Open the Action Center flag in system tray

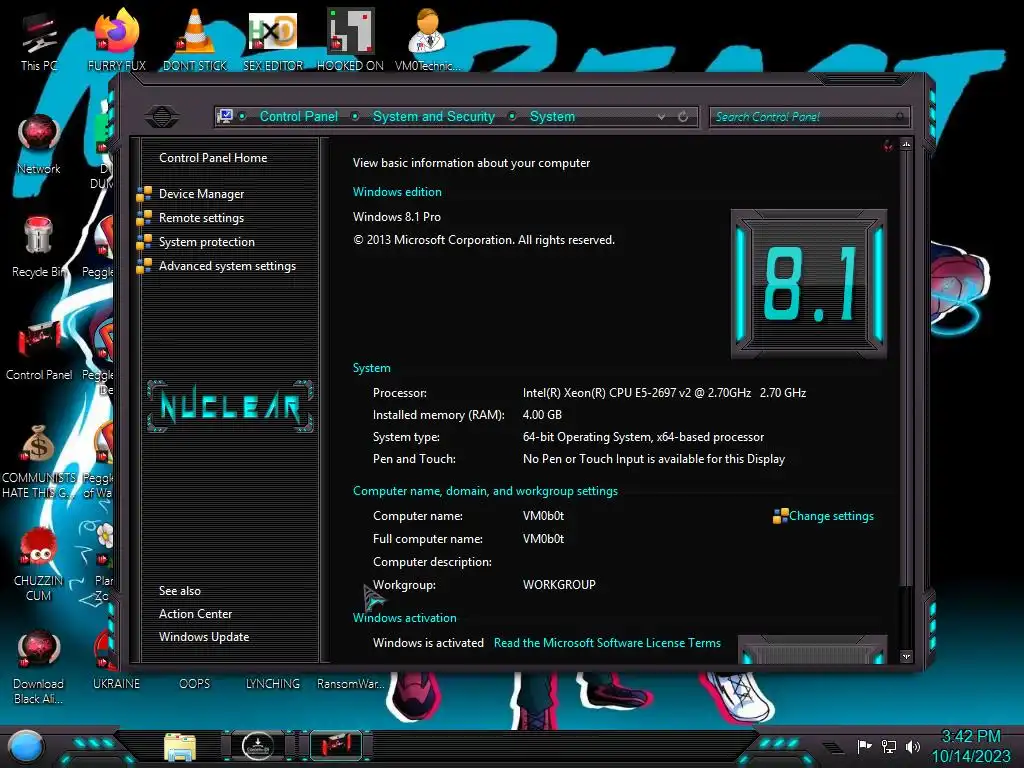click(x=864, y=746)
